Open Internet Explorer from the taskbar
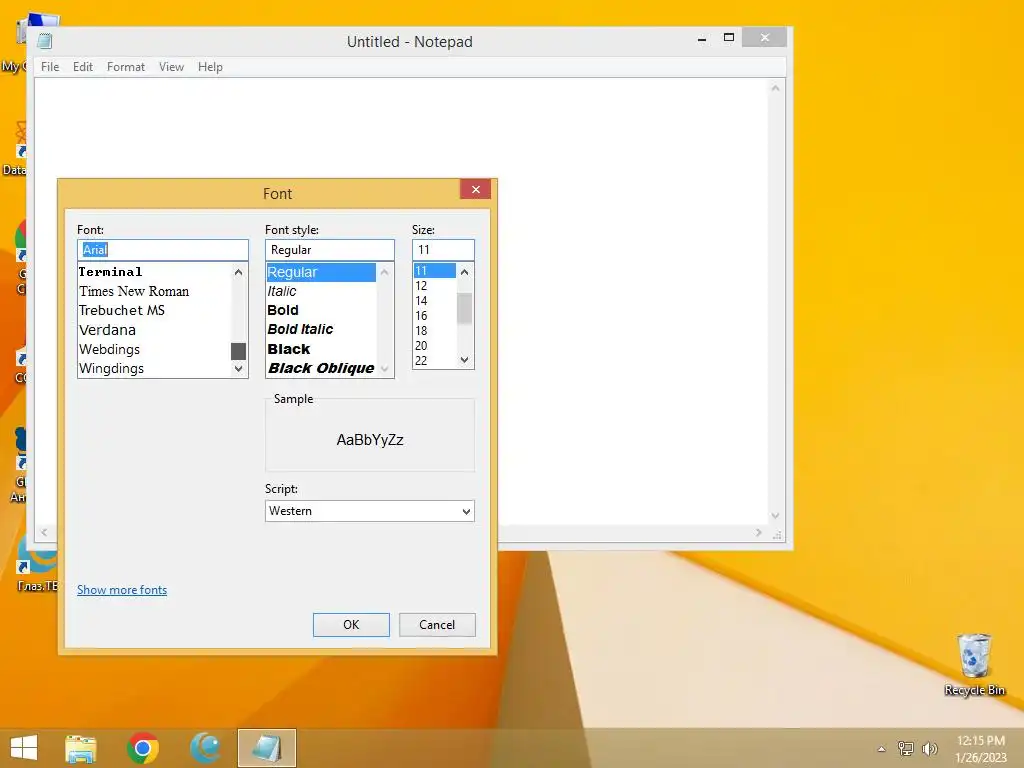The width and height of the screenshot is (1024, 768). tap(205, 748)
